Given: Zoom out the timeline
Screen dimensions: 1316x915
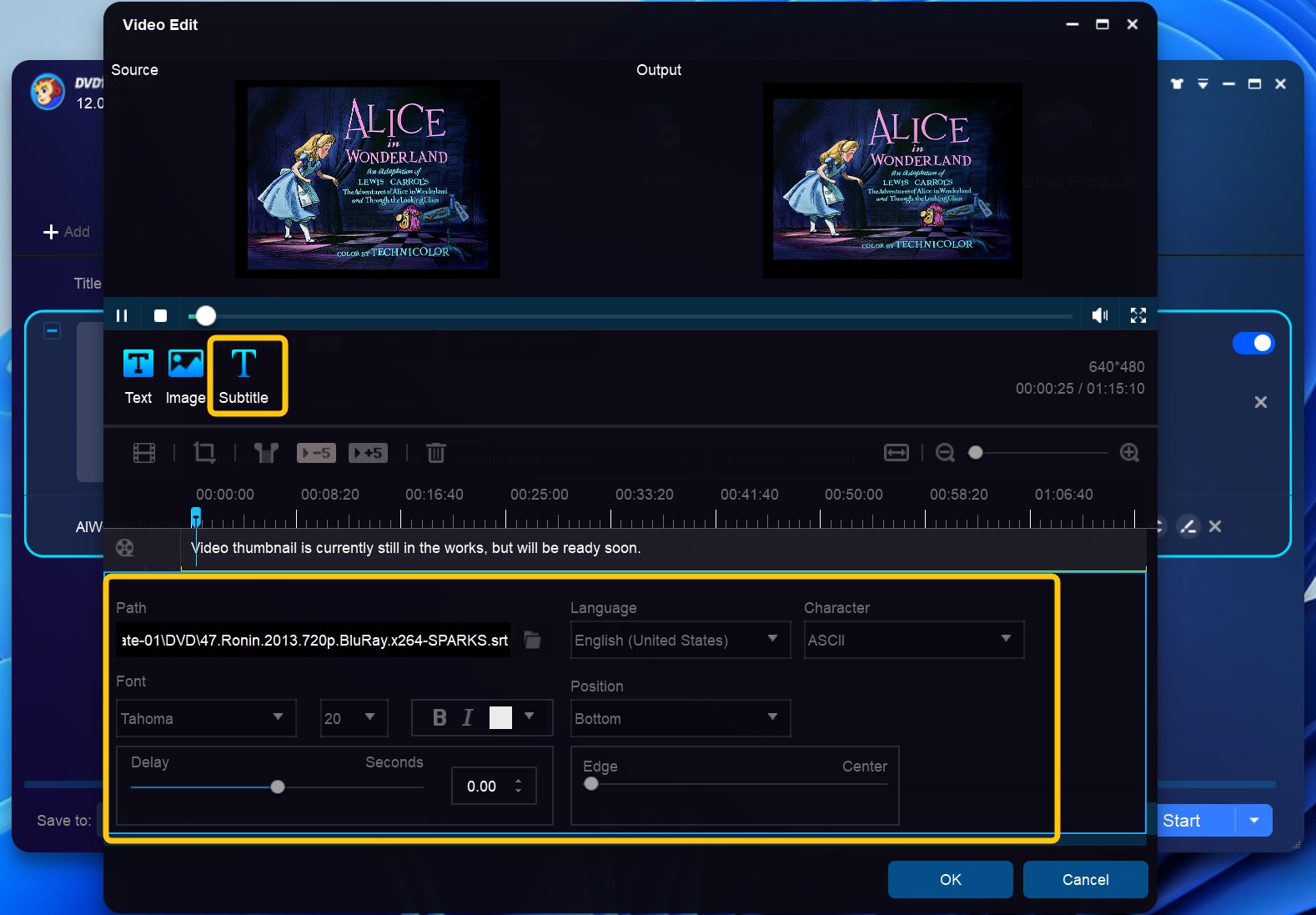Looking at the screenshot, I should [945, 452].
